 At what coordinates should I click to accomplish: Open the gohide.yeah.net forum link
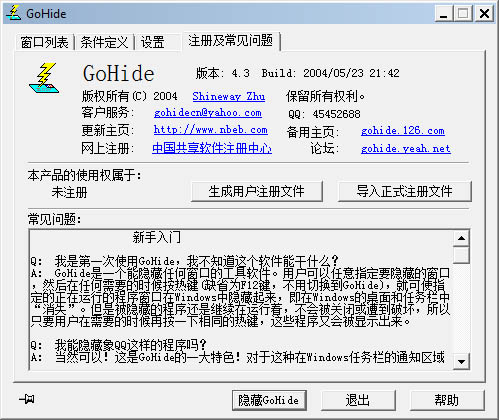(406, 148)
